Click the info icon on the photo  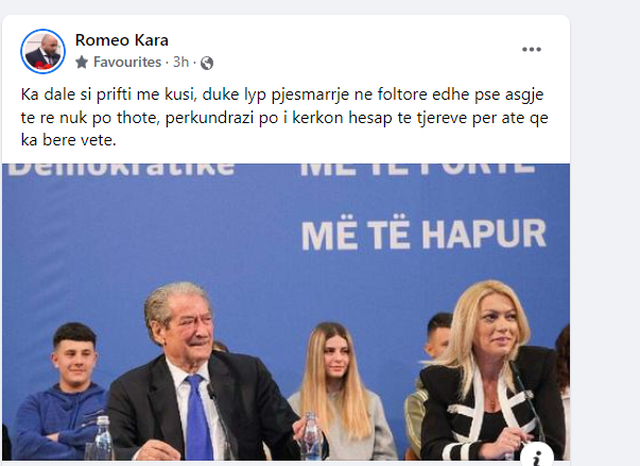click(537, 456)
